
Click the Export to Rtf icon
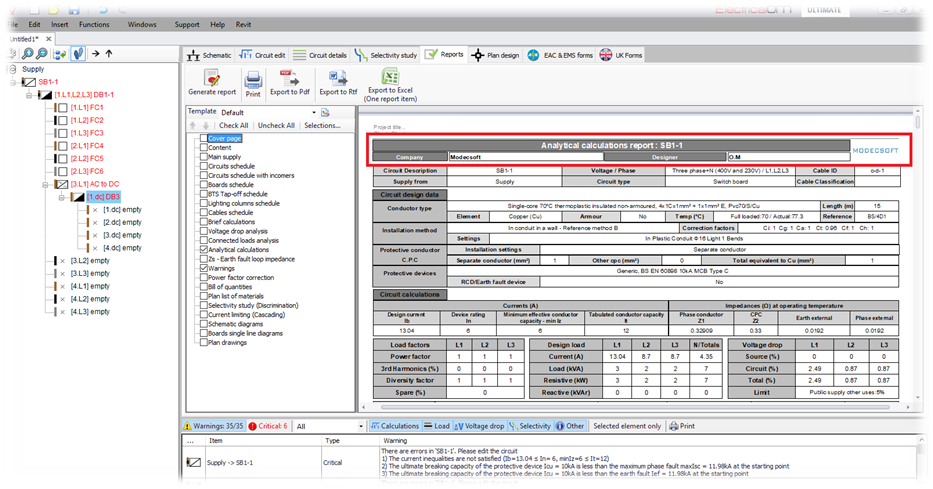[338, 78]
